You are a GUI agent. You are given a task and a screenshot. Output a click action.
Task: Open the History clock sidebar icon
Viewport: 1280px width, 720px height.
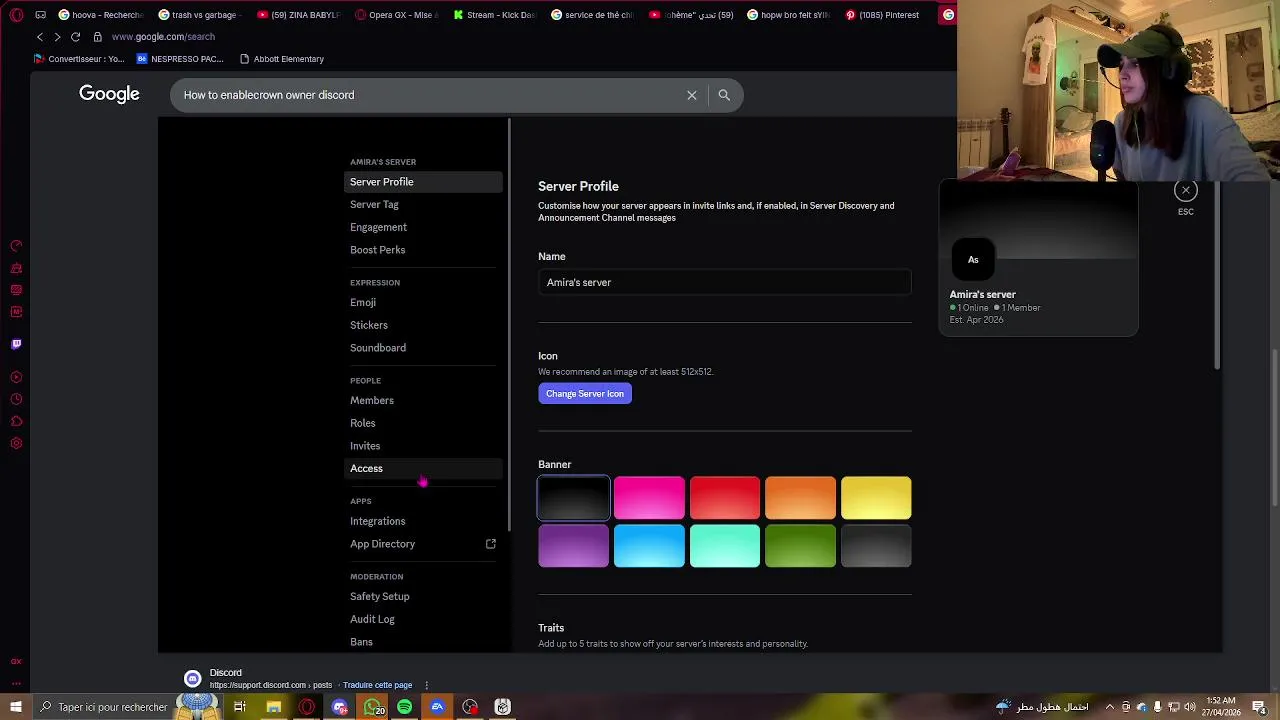16,400
